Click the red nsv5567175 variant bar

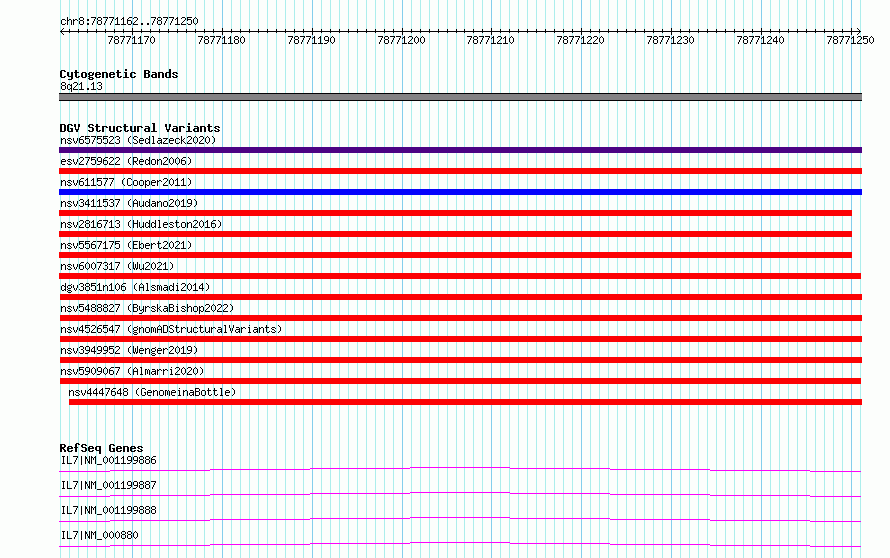(x=455, y=255)
